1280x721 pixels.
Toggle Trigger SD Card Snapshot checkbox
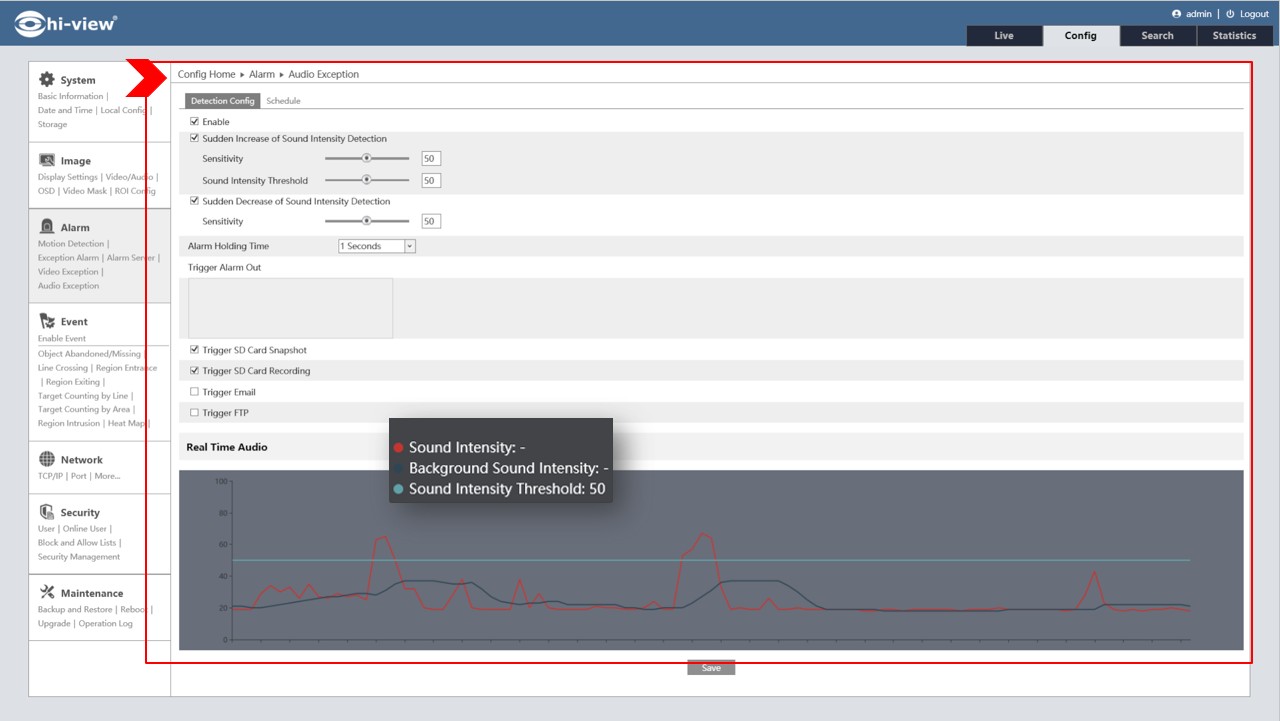tap(194, 350)
